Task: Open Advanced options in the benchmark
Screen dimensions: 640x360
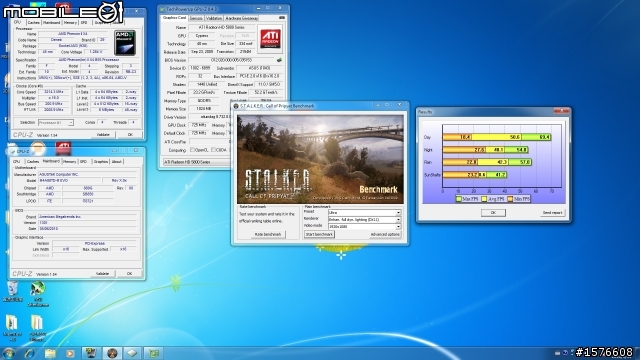Action: 385,234
